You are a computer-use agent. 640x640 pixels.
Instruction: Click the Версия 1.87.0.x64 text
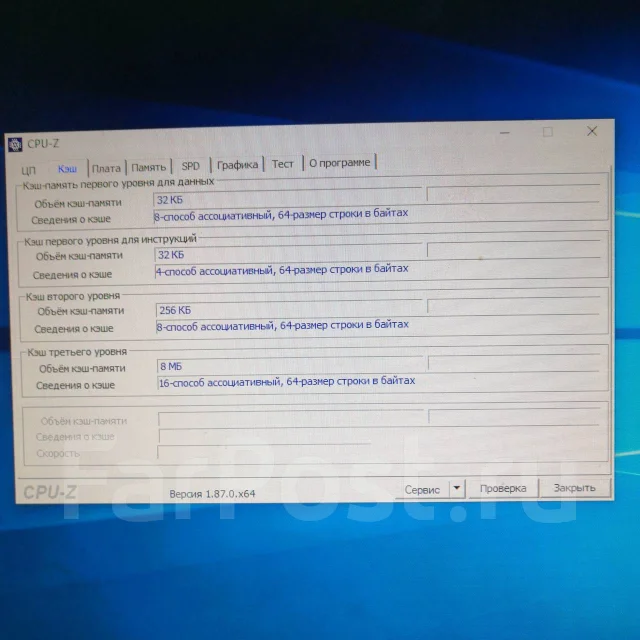coord(212,494)
